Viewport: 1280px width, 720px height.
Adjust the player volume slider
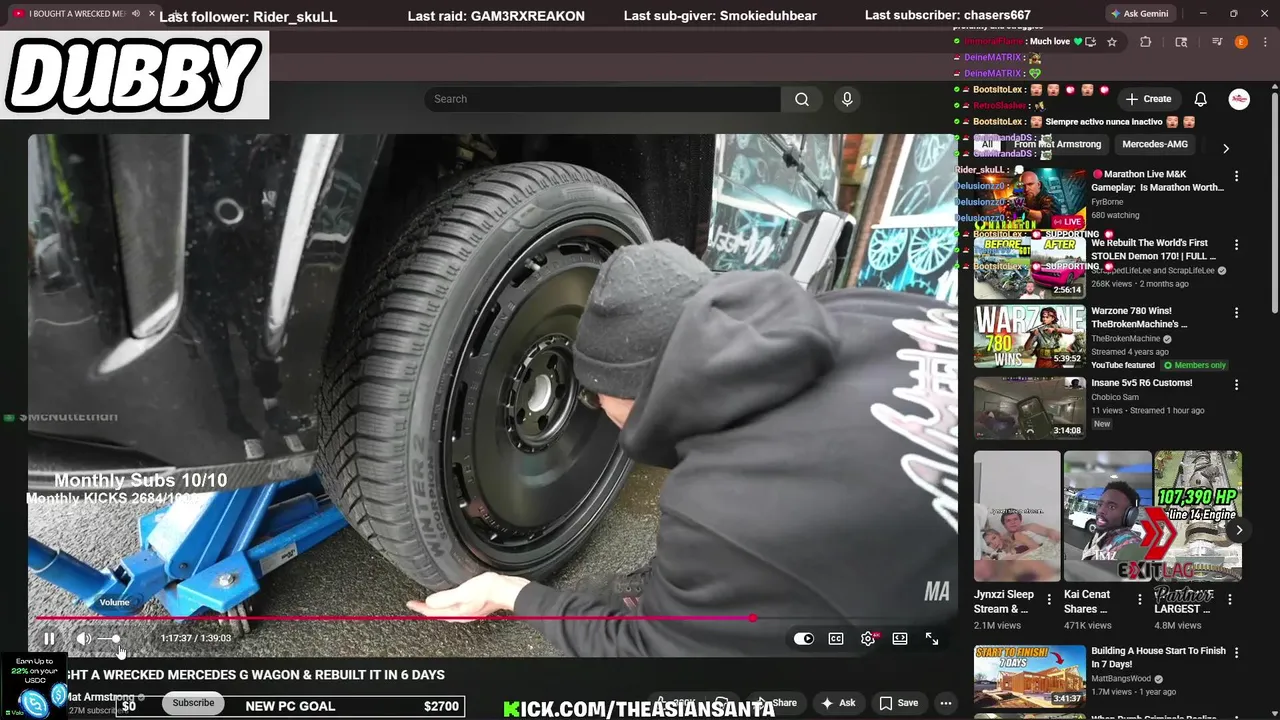tap(110, 639)
